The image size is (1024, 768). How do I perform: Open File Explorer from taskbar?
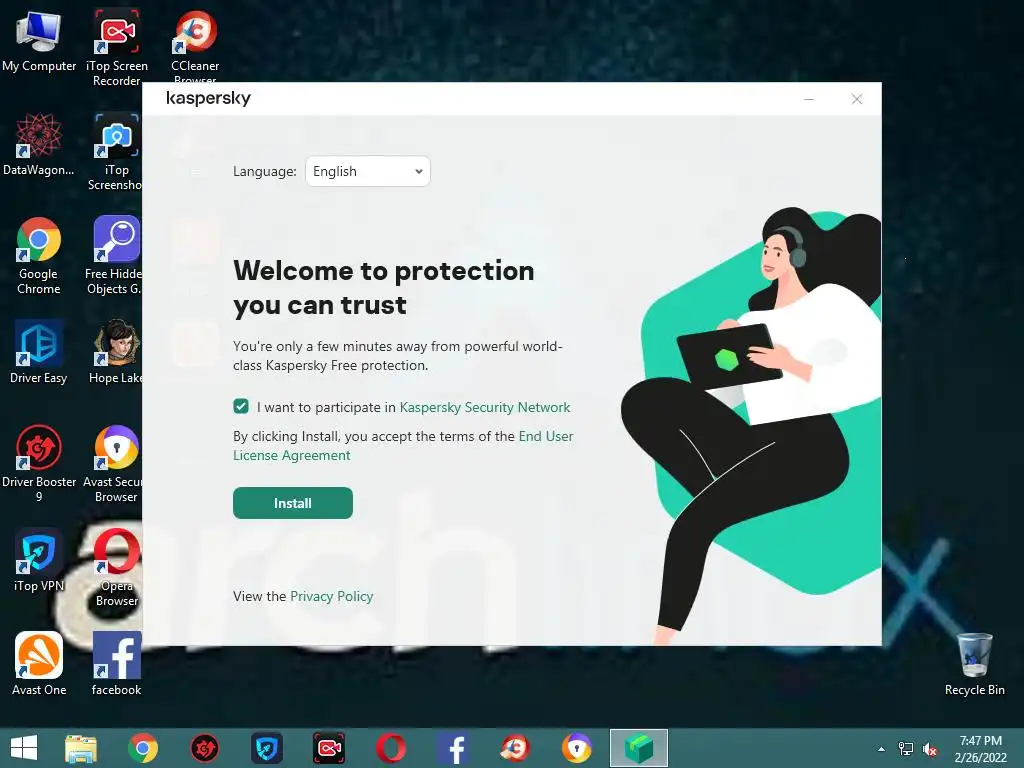81,748
